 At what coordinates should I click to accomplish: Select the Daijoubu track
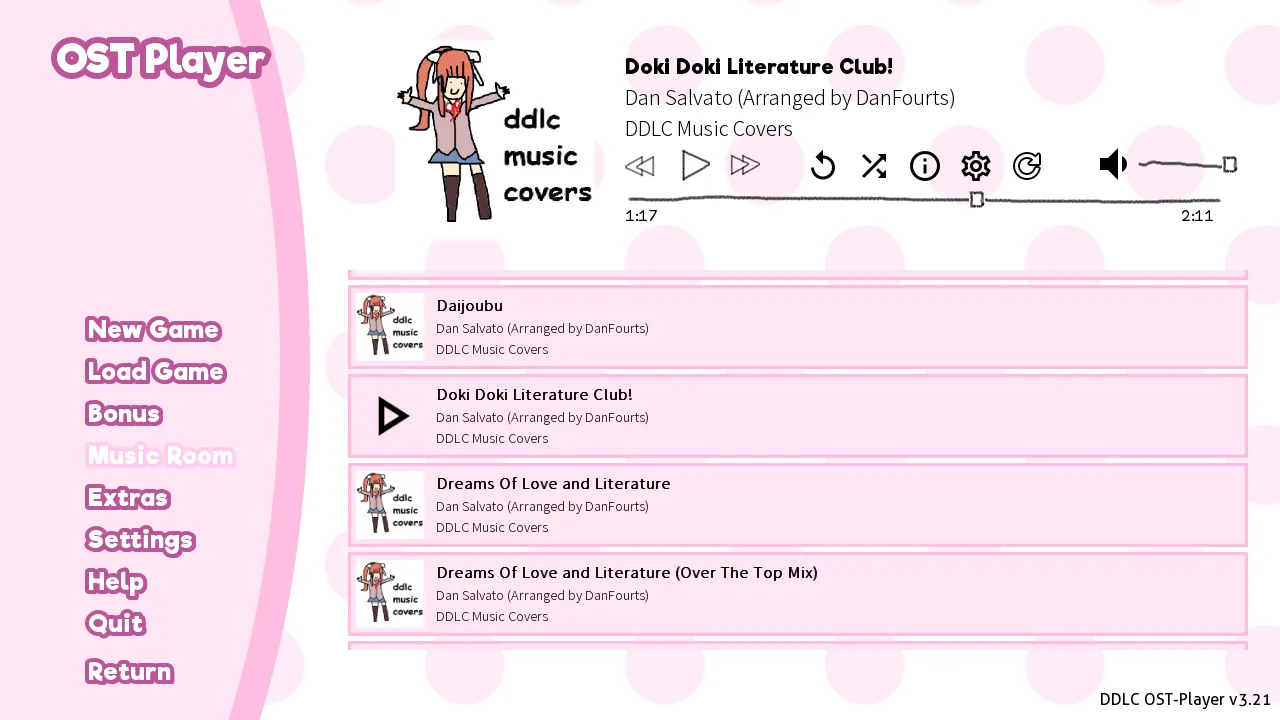point(798,327)
